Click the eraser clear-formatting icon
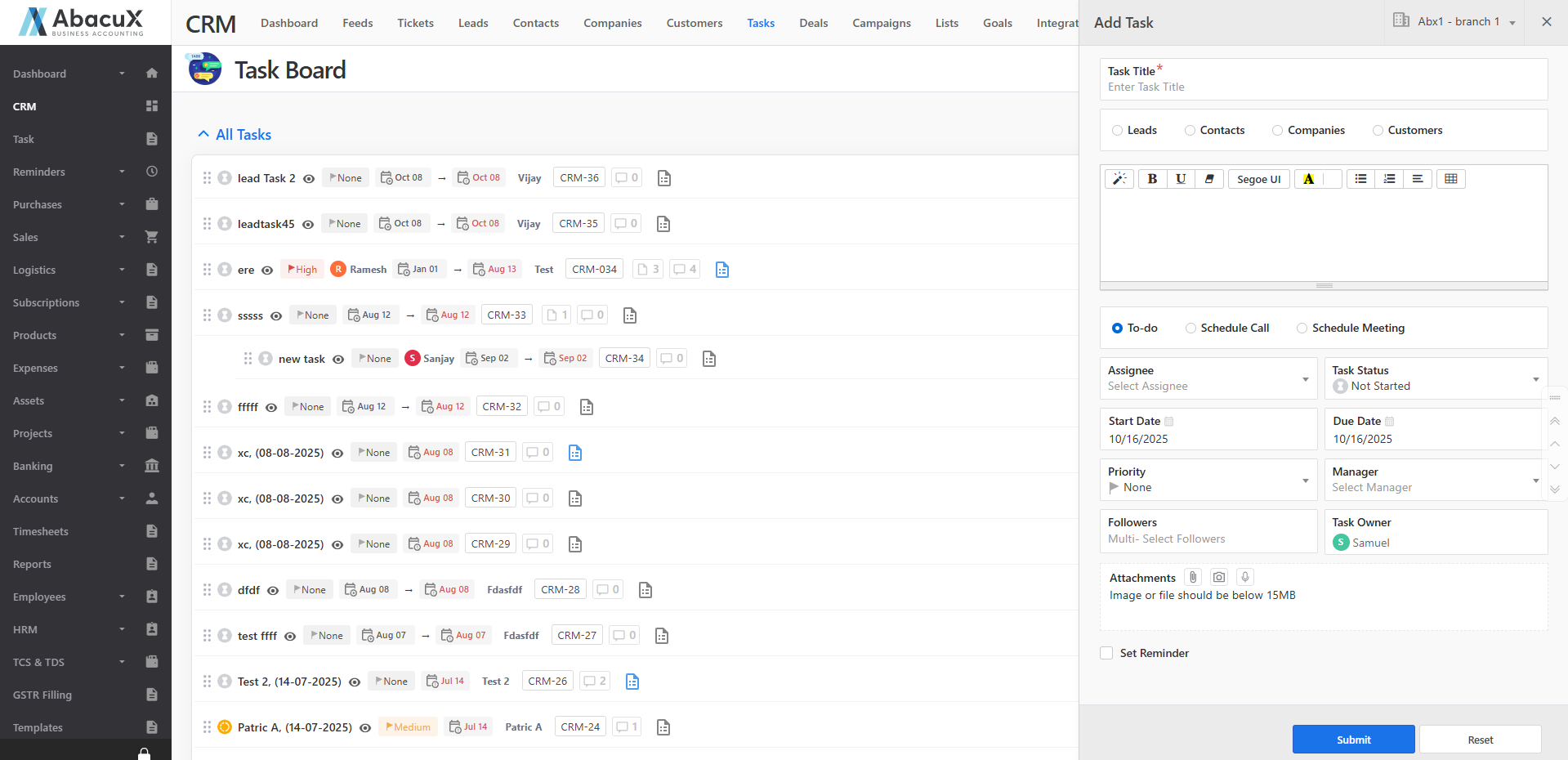Image resolution: width=1568 pixels, height=760 pixels. 1209,179
